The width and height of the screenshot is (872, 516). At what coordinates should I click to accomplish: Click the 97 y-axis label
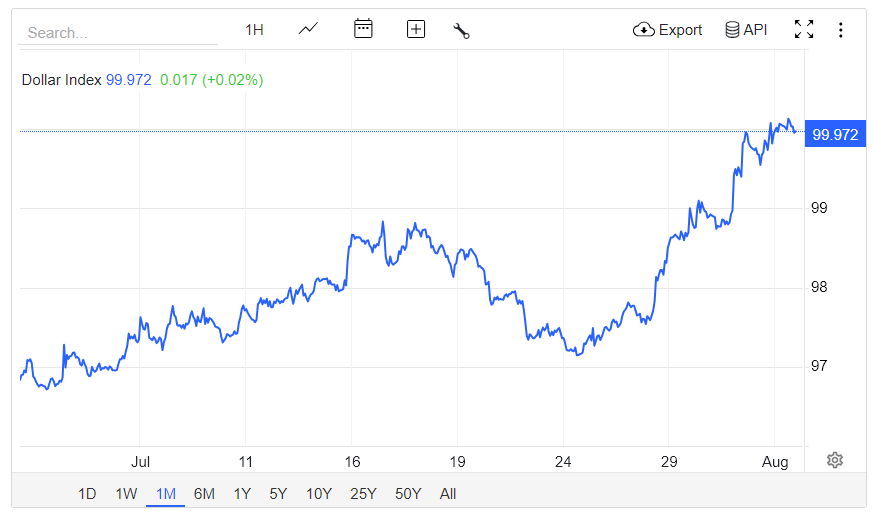point(819,366)
